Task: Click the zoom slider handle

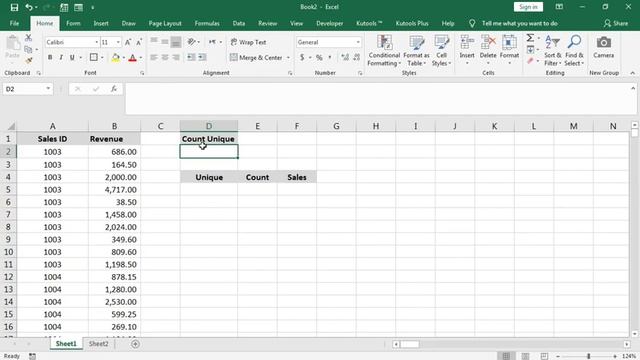Action: pos(588,356)
